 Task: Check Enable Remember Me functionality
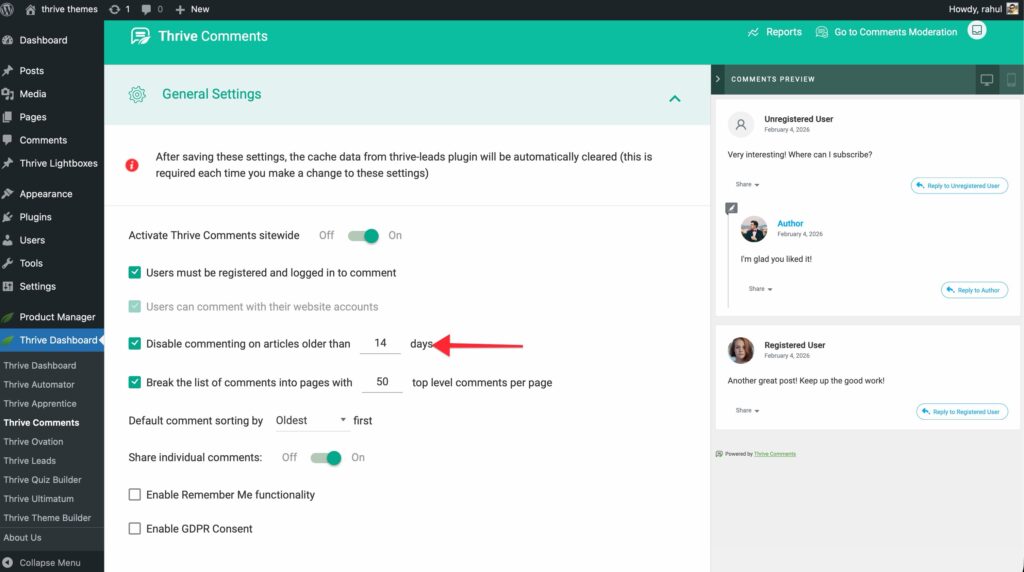click(135, 494)
